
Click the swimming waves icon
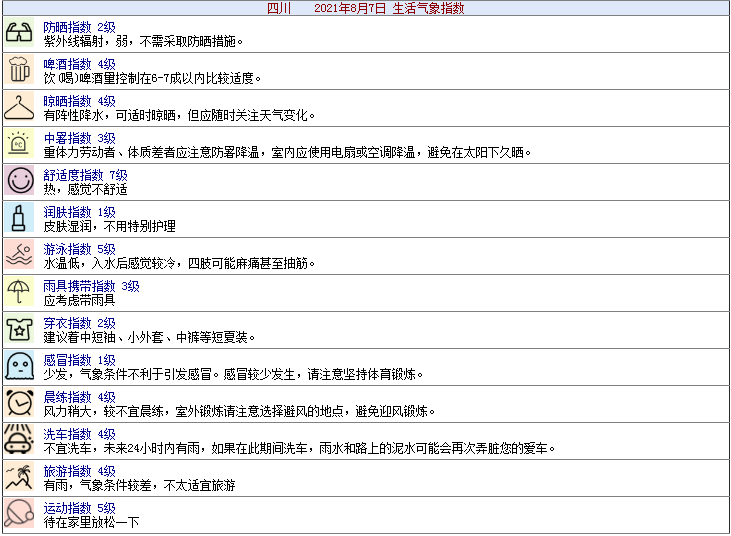20,256
